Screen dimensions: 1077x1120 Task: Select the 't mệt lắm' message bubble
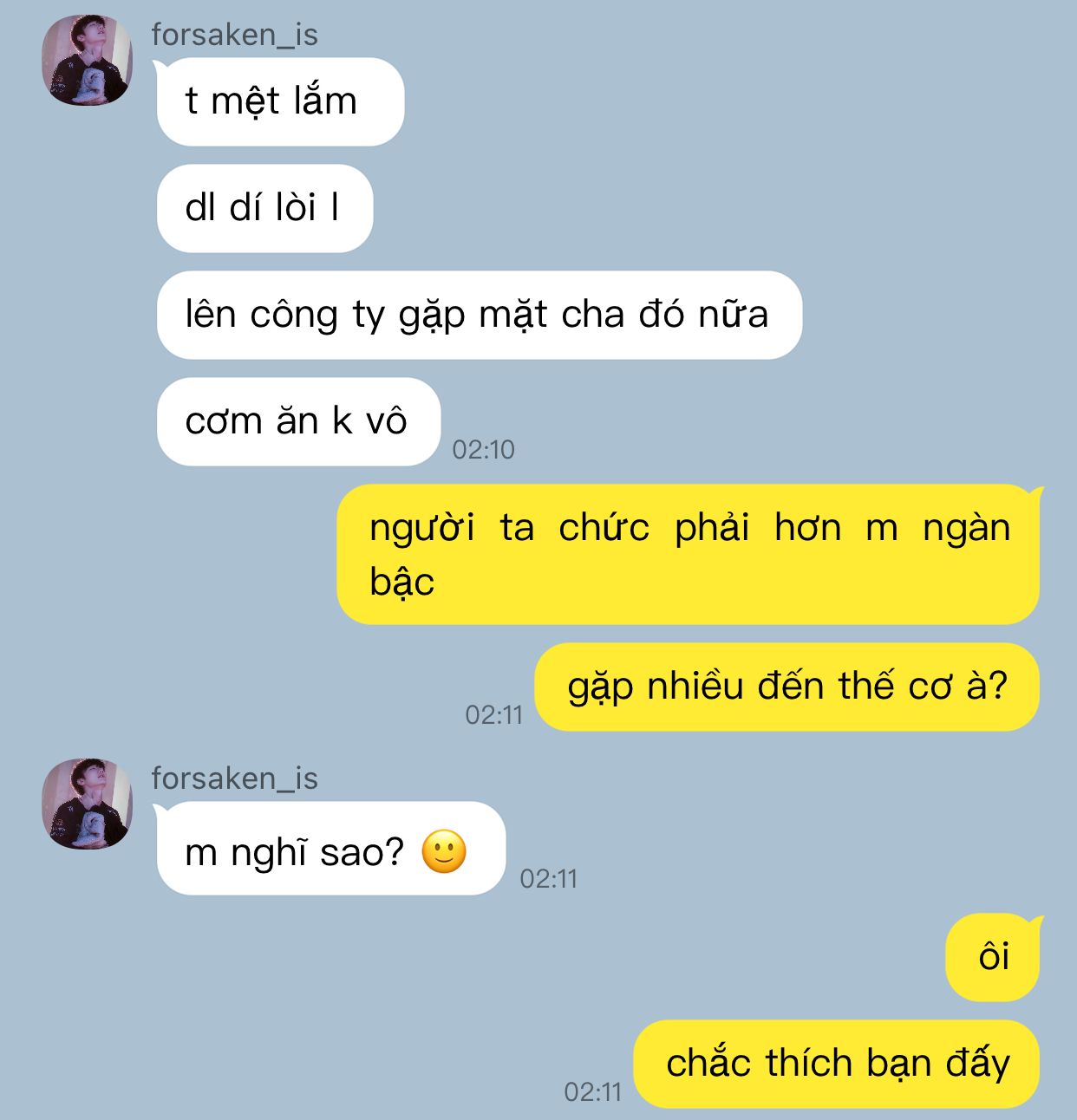point(279,101)
